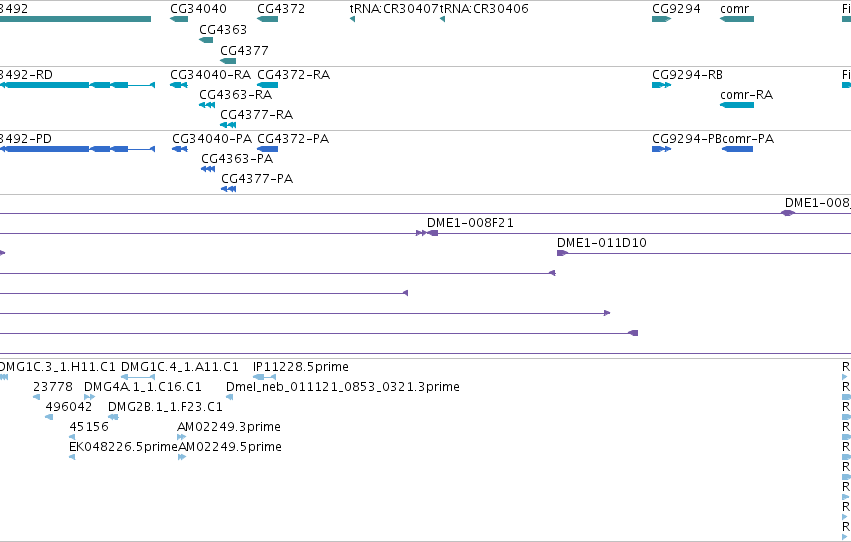Select the CG4377 gene label
Image resolution: width=851 pixels, height=542 pixels.
[x=244, y=50]
